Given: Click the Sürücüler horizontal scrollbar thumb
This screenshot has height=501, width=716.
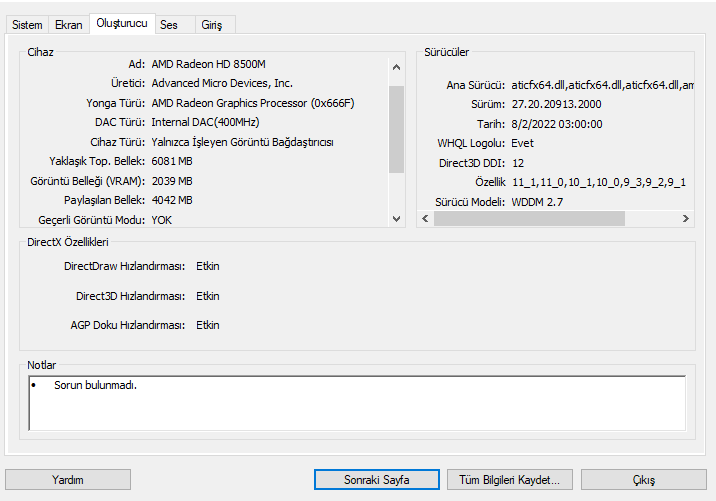Looking at the screenshot, I should pyautogui.click(x=529, y=218).
